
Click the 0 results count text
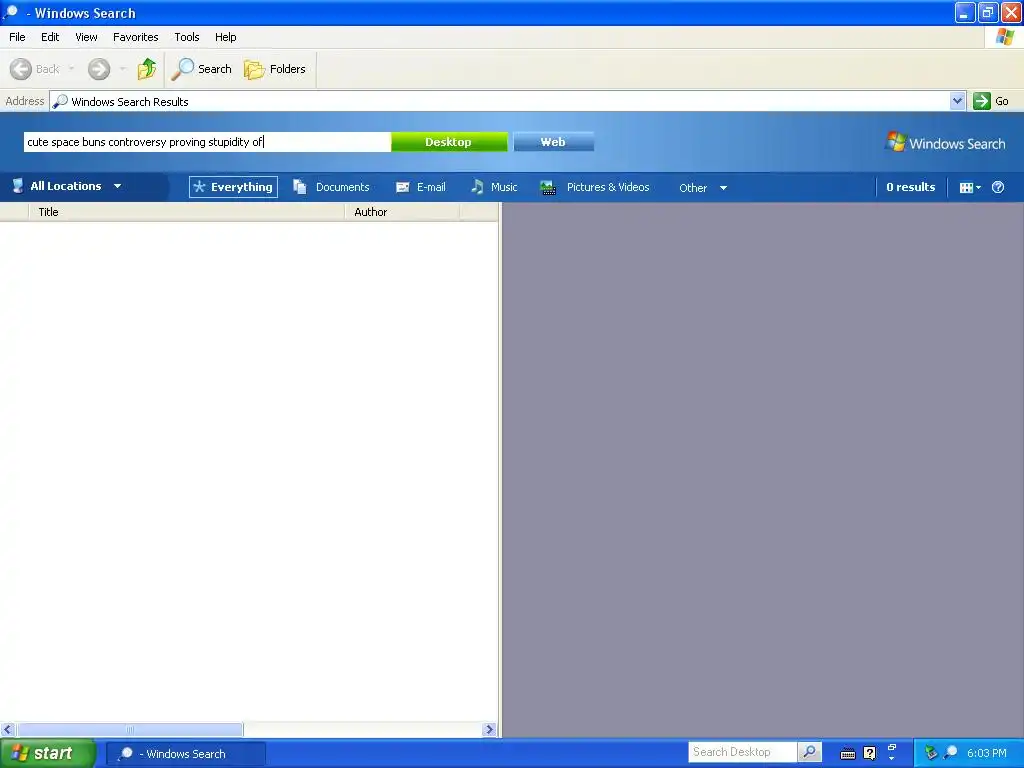(911, 187)
